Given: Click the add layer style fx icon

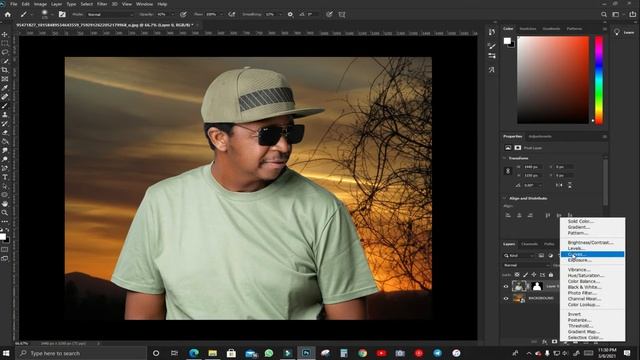Looking at the screenshot, I should 544,342.
